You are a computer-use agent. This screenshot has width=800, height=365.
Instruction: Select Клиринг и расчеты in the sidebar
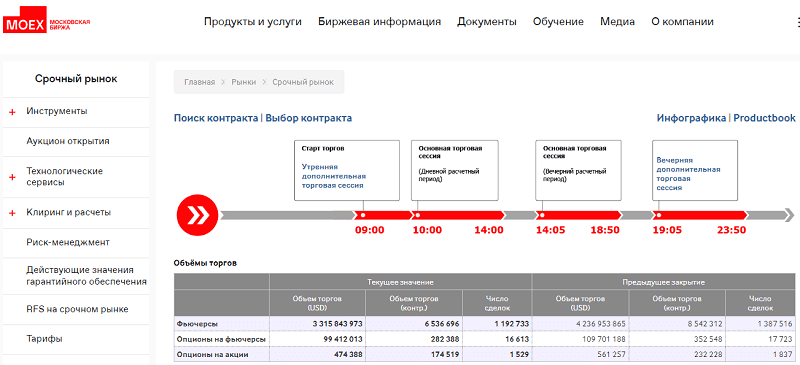(x=68, y=212)
